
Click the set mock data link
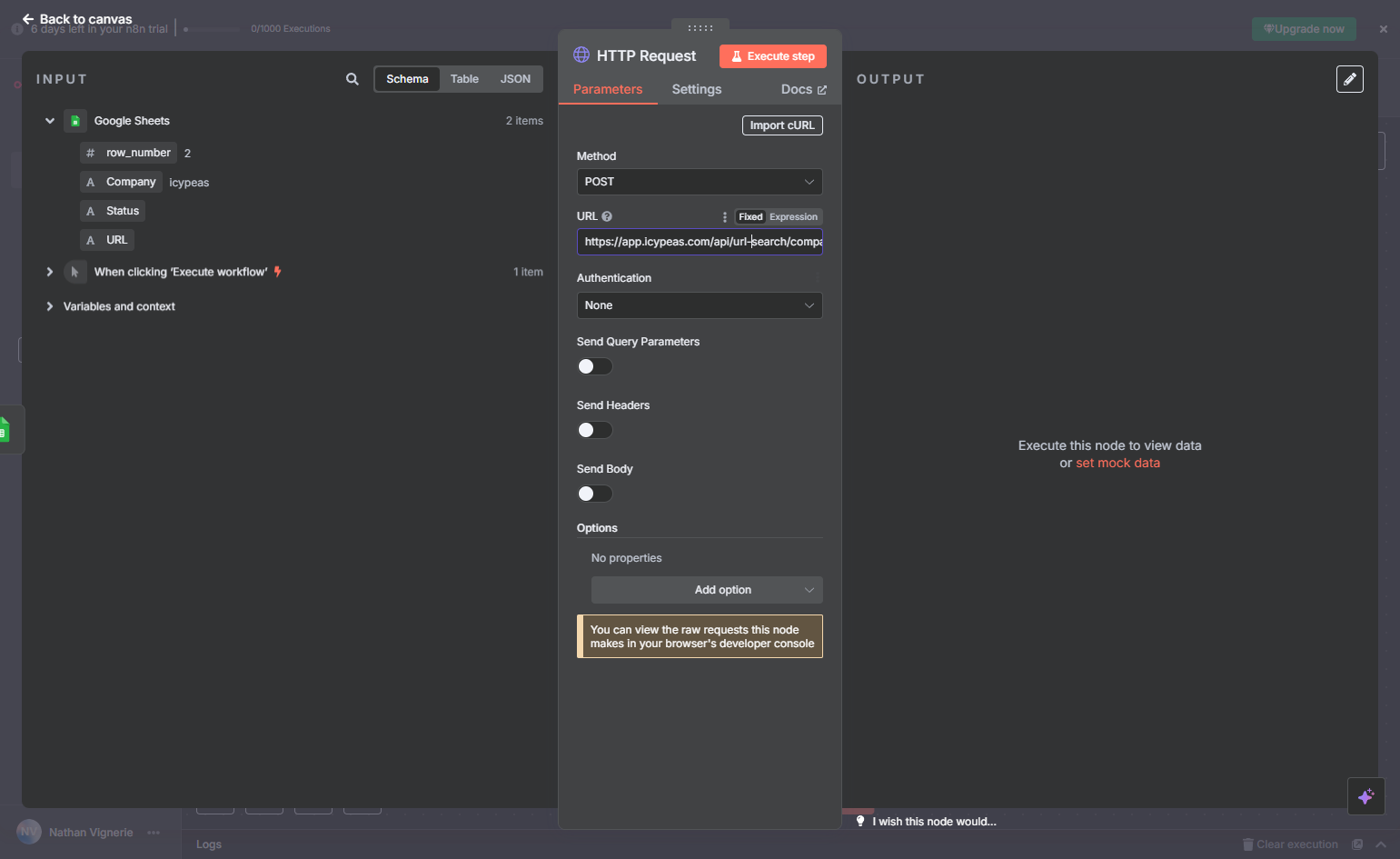click(x=1117, y=463)
